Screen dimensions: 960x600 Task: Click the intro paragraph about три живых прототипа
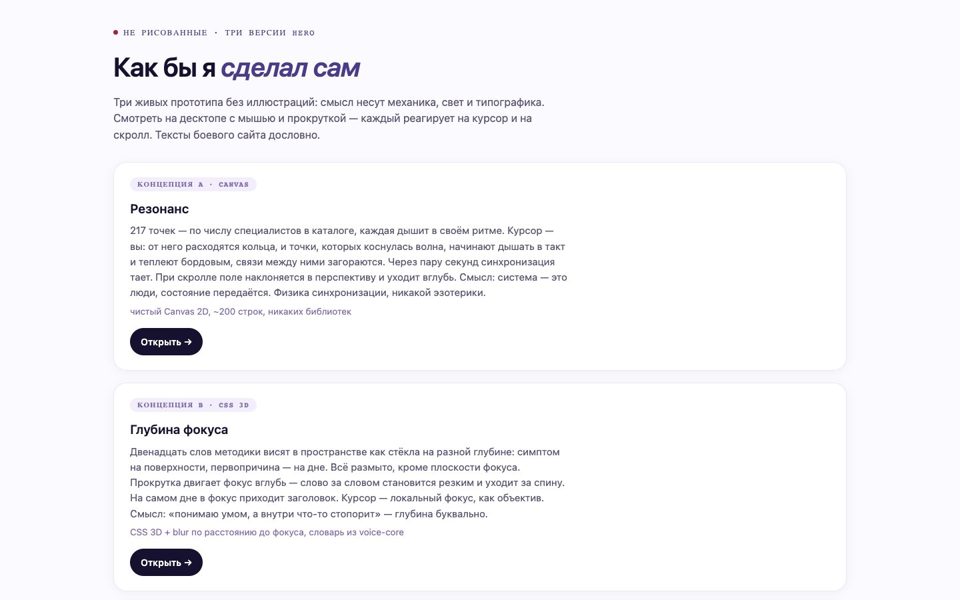coord(329,119)
